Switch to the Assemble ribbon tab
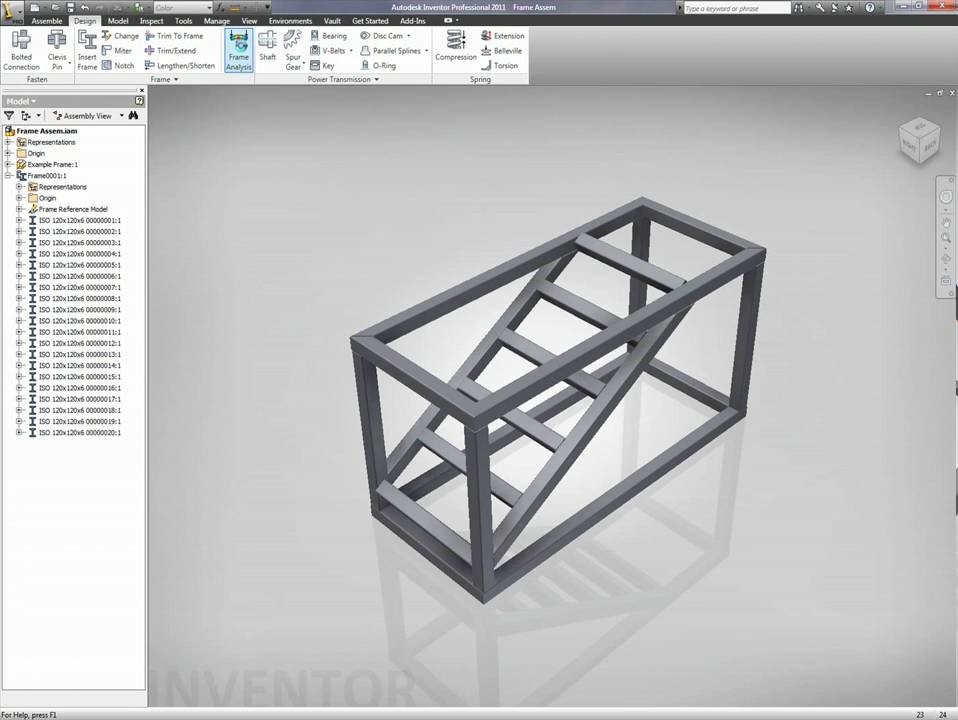958x720 pixels. 46,20
